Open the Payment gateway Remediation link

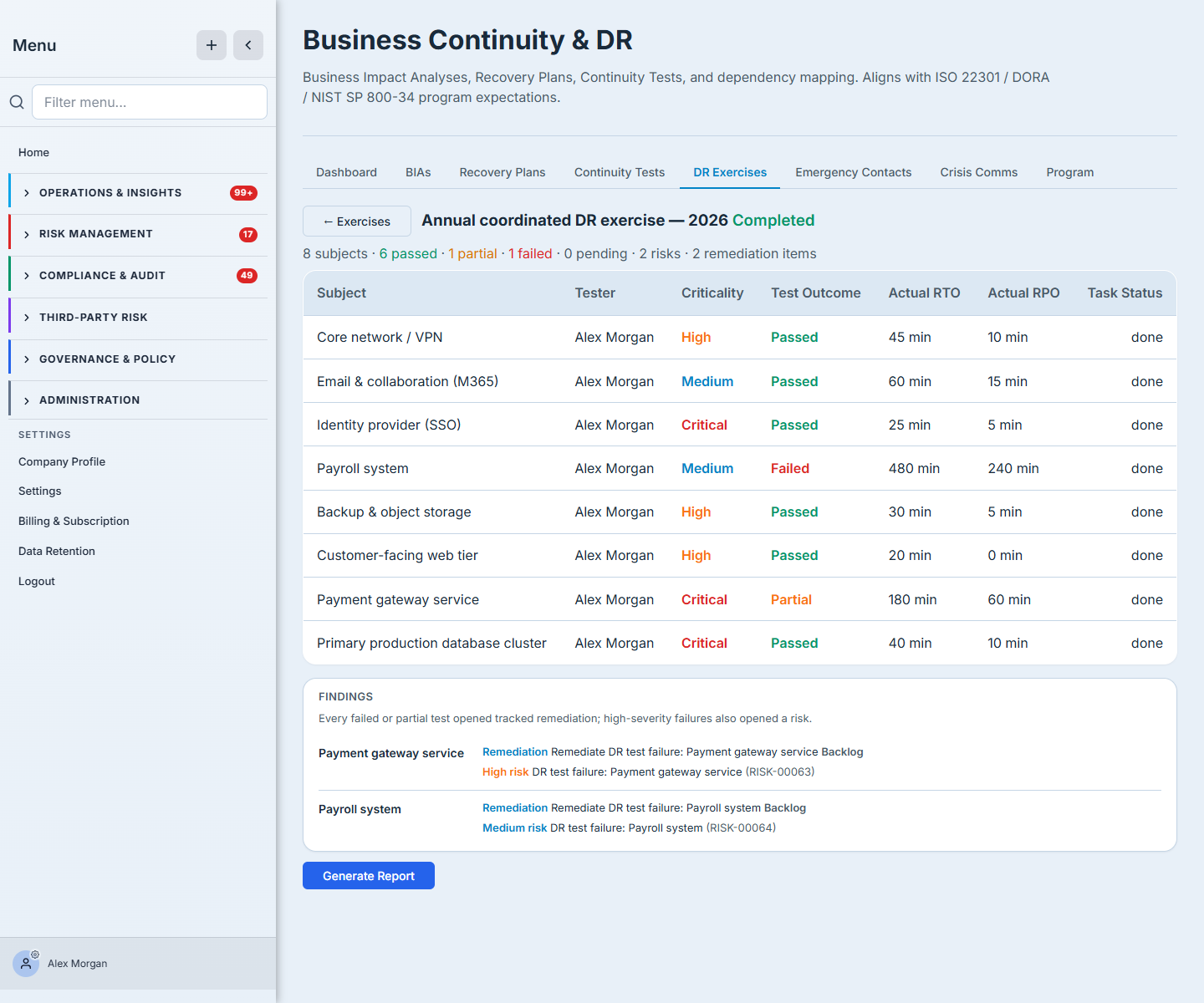point(515,752)
